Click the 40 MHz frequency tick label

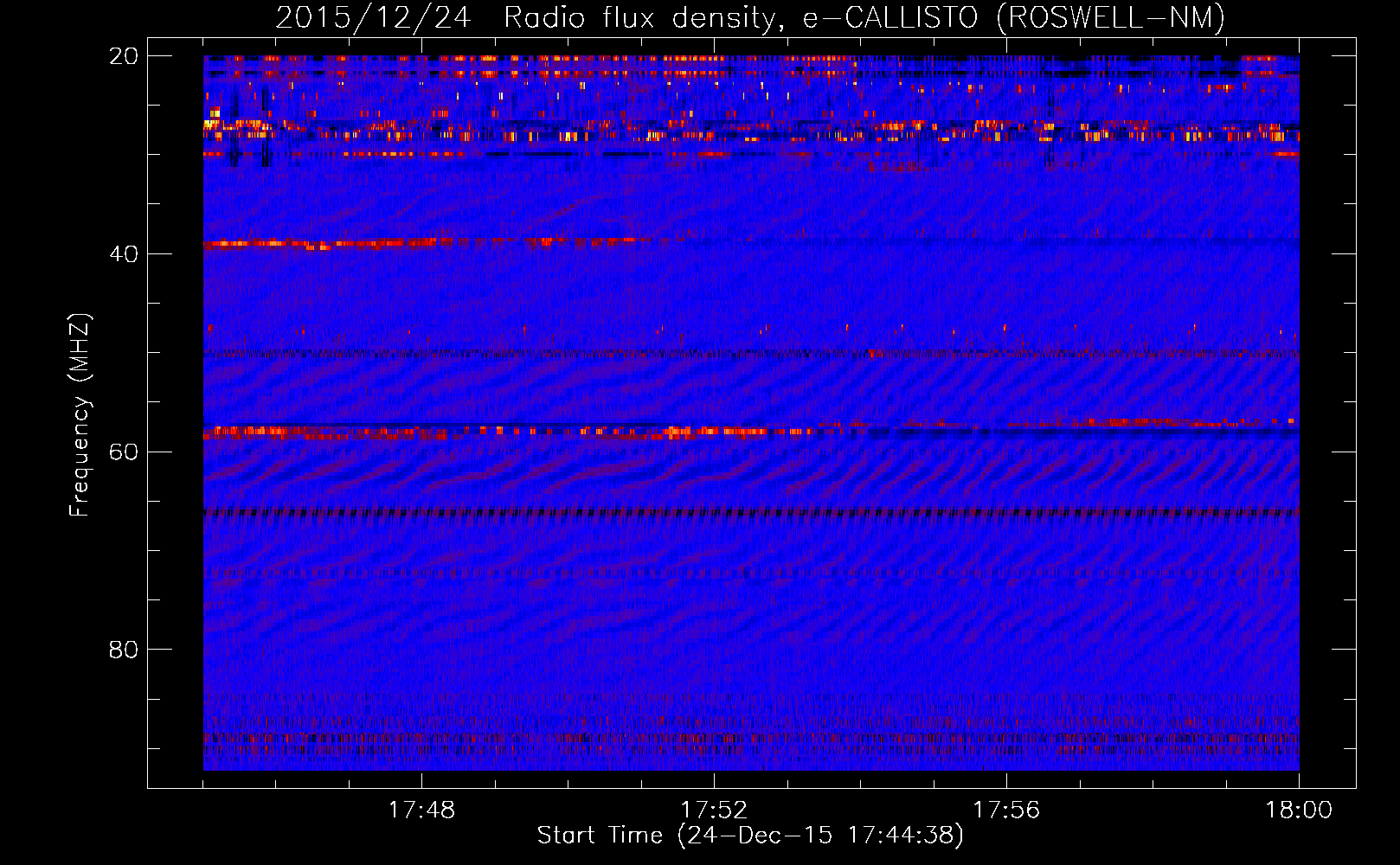[124, 254]
